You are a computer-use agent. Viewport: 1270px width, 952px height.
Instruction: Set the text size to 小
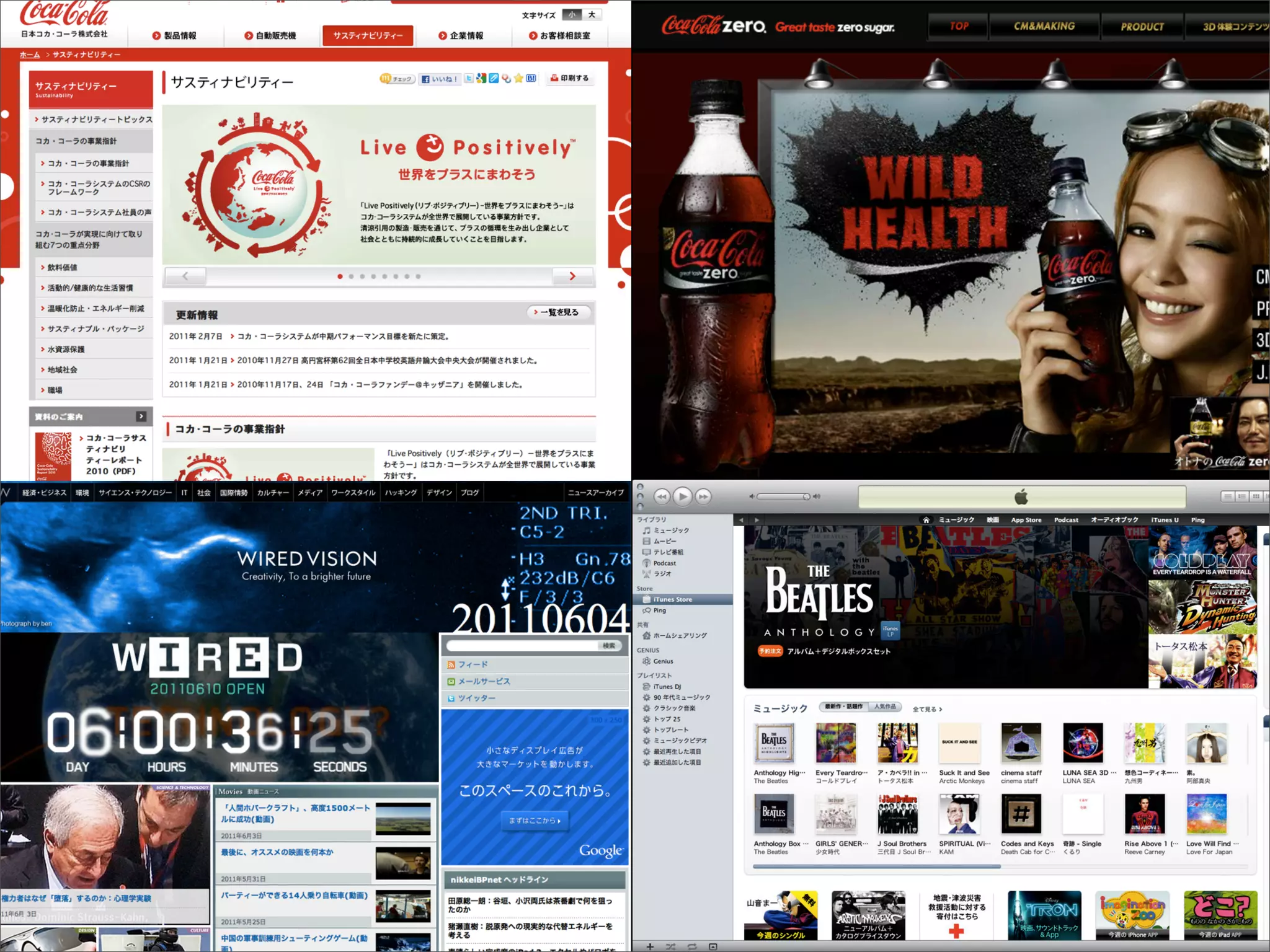[x=572, y=15]
